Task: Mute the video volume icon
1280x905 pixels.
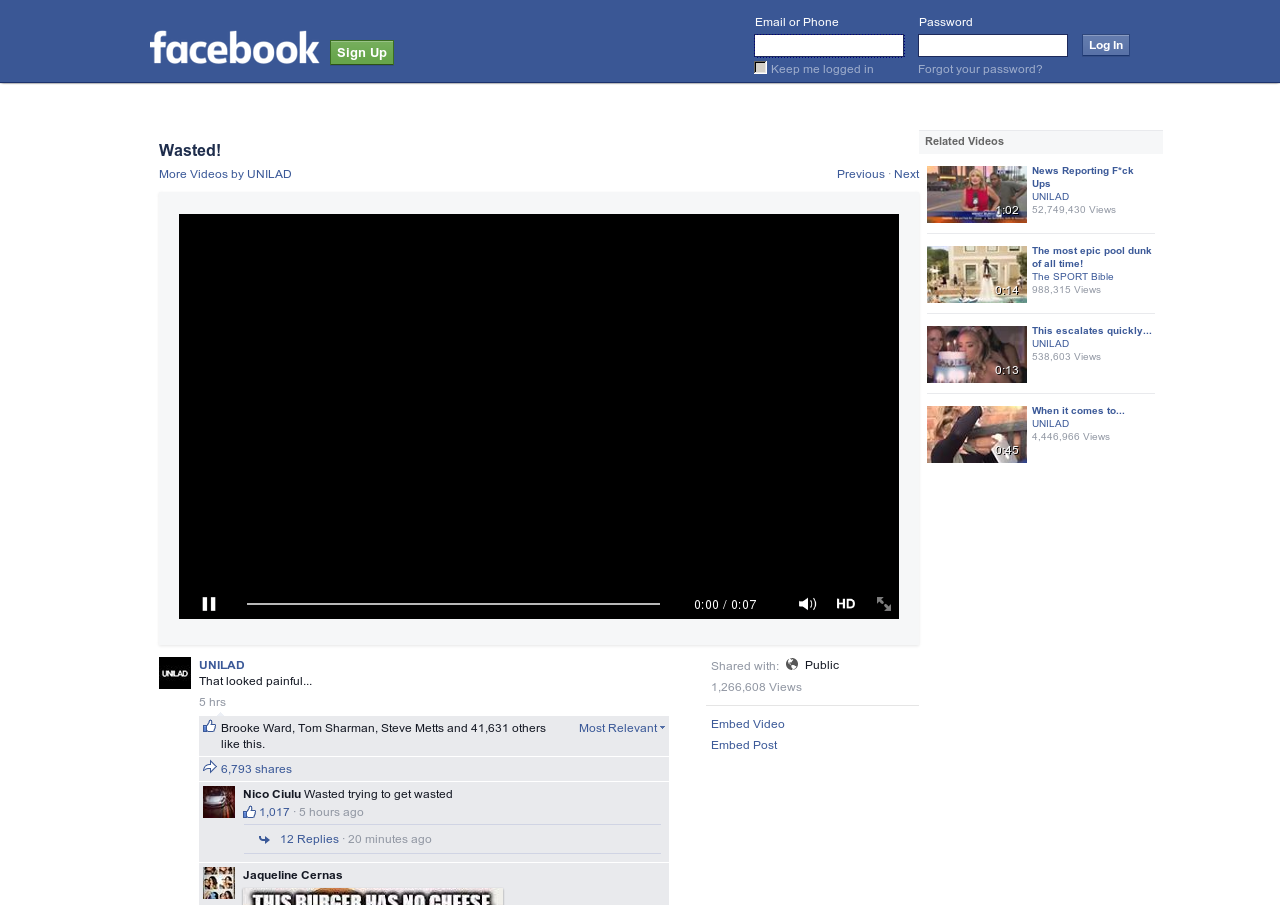Action: pos(807,604)
